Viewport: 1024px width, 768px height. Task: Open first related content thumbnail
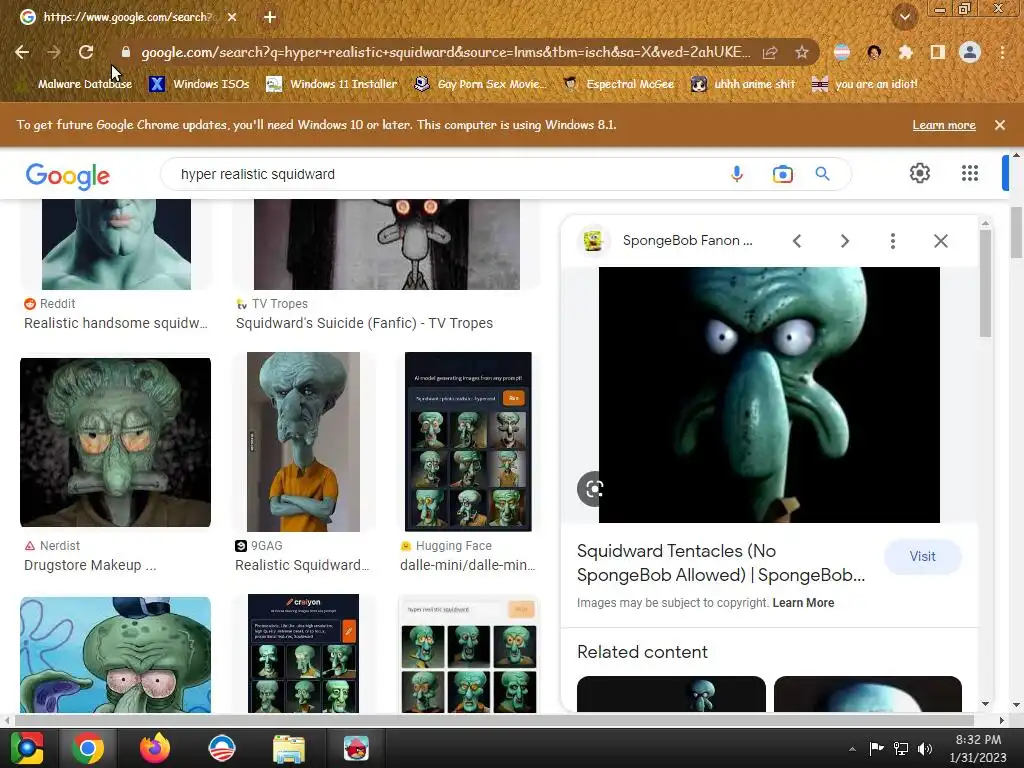pos(671,694)
